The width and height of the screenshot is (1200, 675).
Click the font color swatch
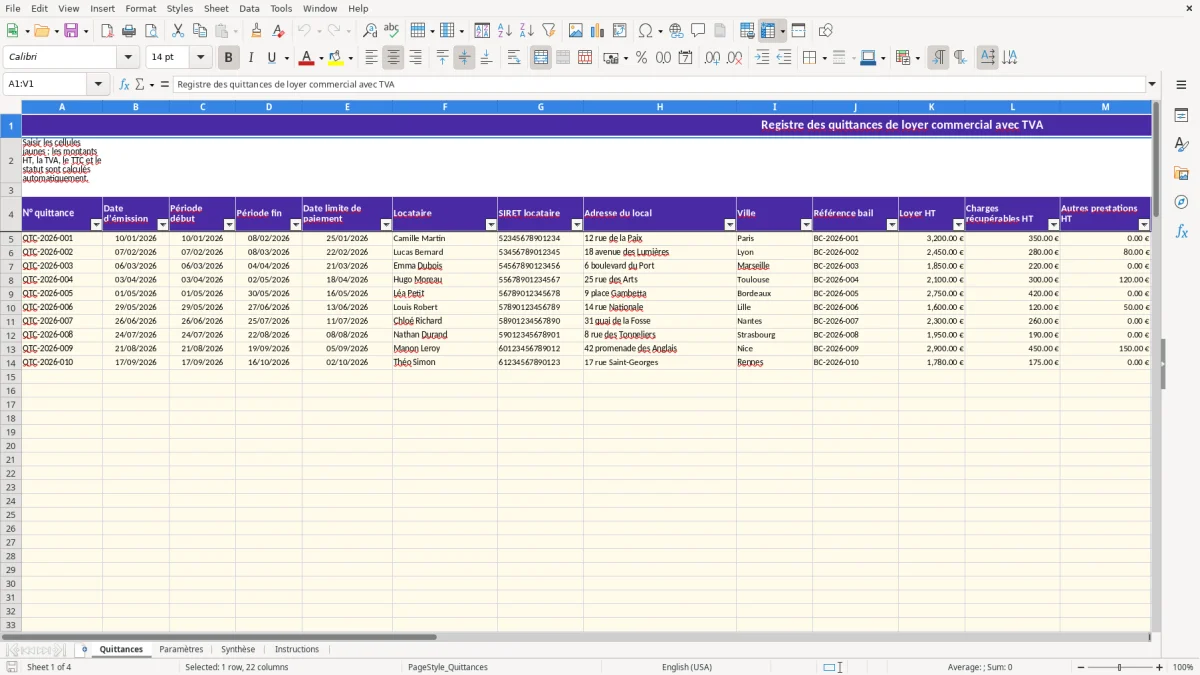(306, 58)
